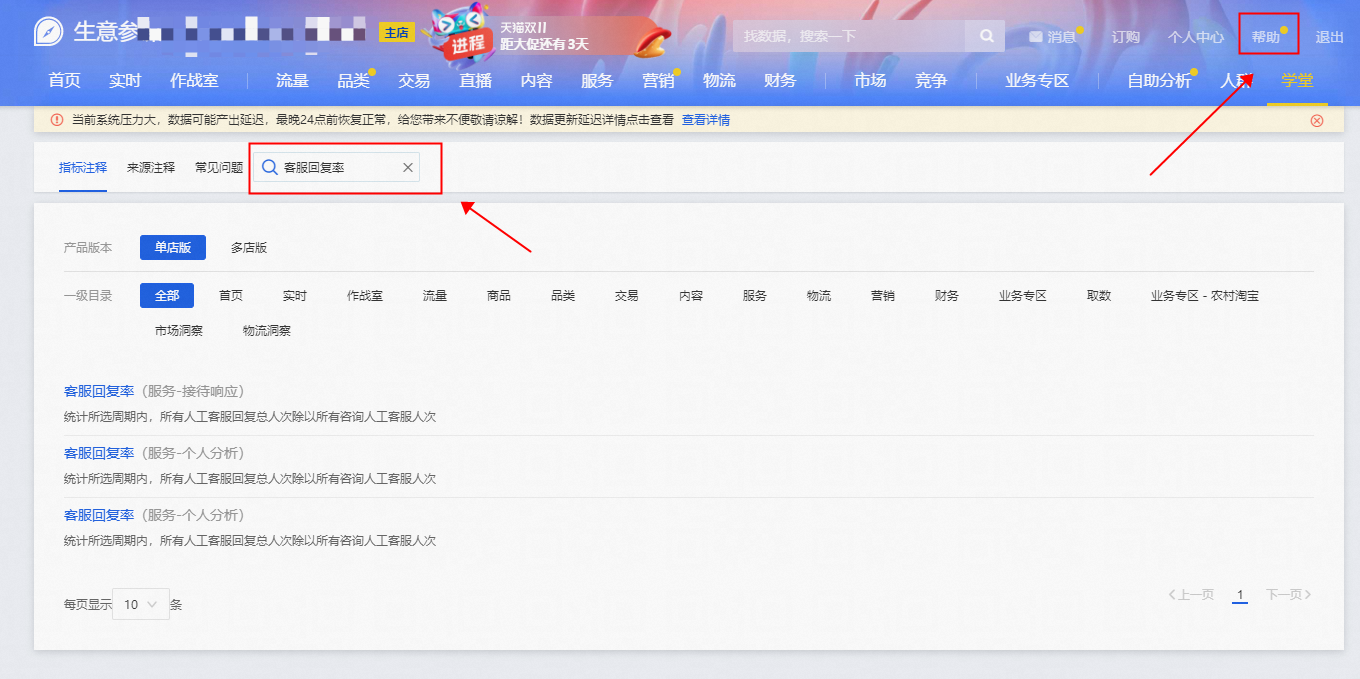Select the 多店版 product version
Screen dimensions: 1360x679
249,248
